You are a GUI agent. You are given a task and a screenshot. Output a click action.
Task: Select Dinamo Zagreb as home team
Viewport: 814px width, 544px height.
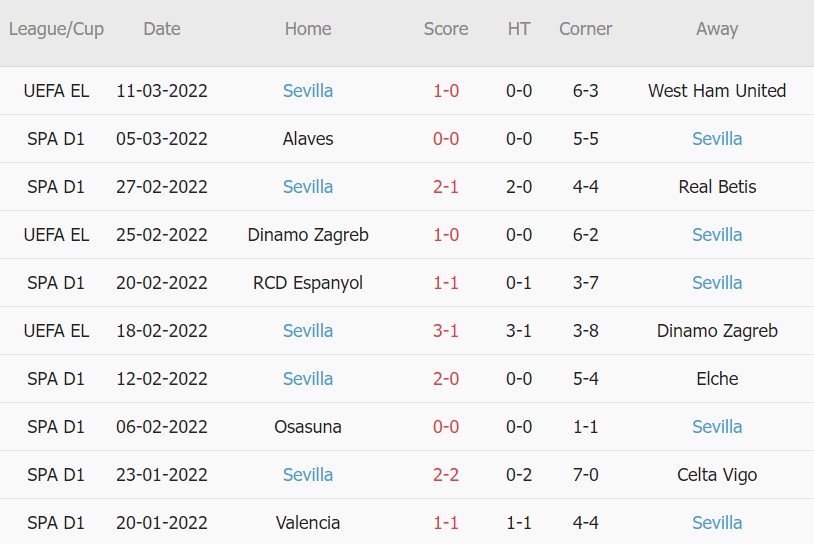pos(308,235)
